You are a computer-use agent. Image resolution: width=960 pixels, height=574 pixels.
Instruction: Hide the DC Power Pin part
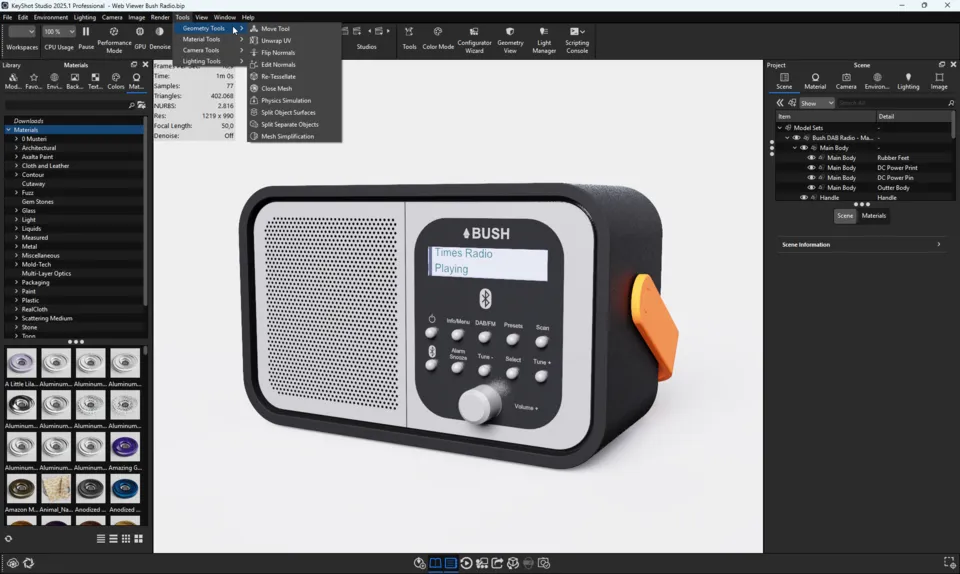[811, 177]
